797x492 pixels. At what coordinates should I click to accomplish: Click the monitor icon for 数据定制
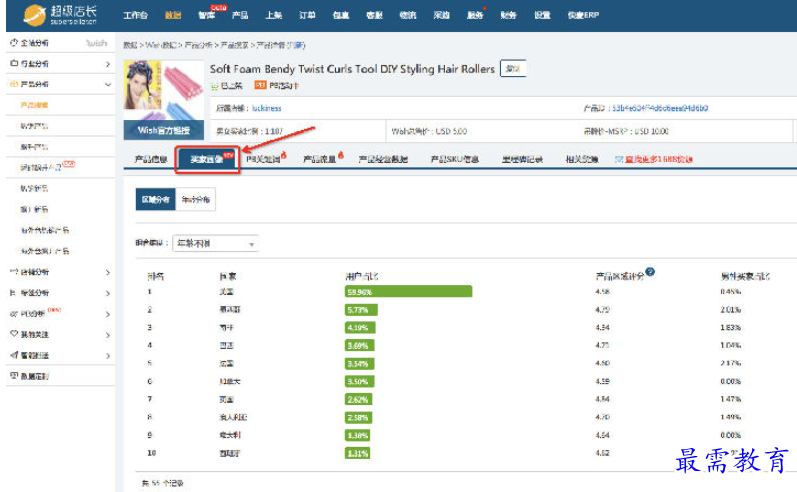(14, 376)
